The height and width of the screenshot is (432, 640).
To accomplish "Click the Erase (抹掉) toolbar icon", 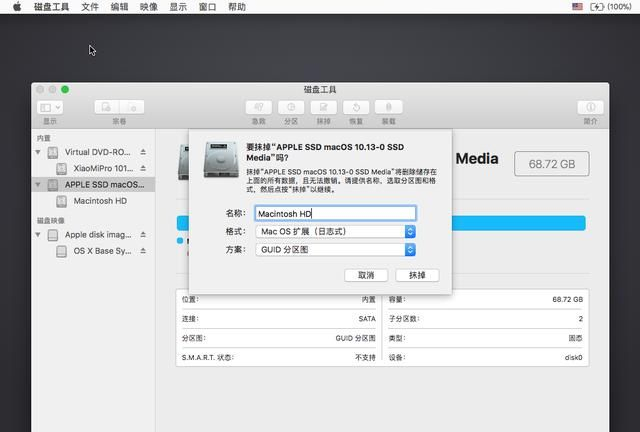I will click(324, 107).
